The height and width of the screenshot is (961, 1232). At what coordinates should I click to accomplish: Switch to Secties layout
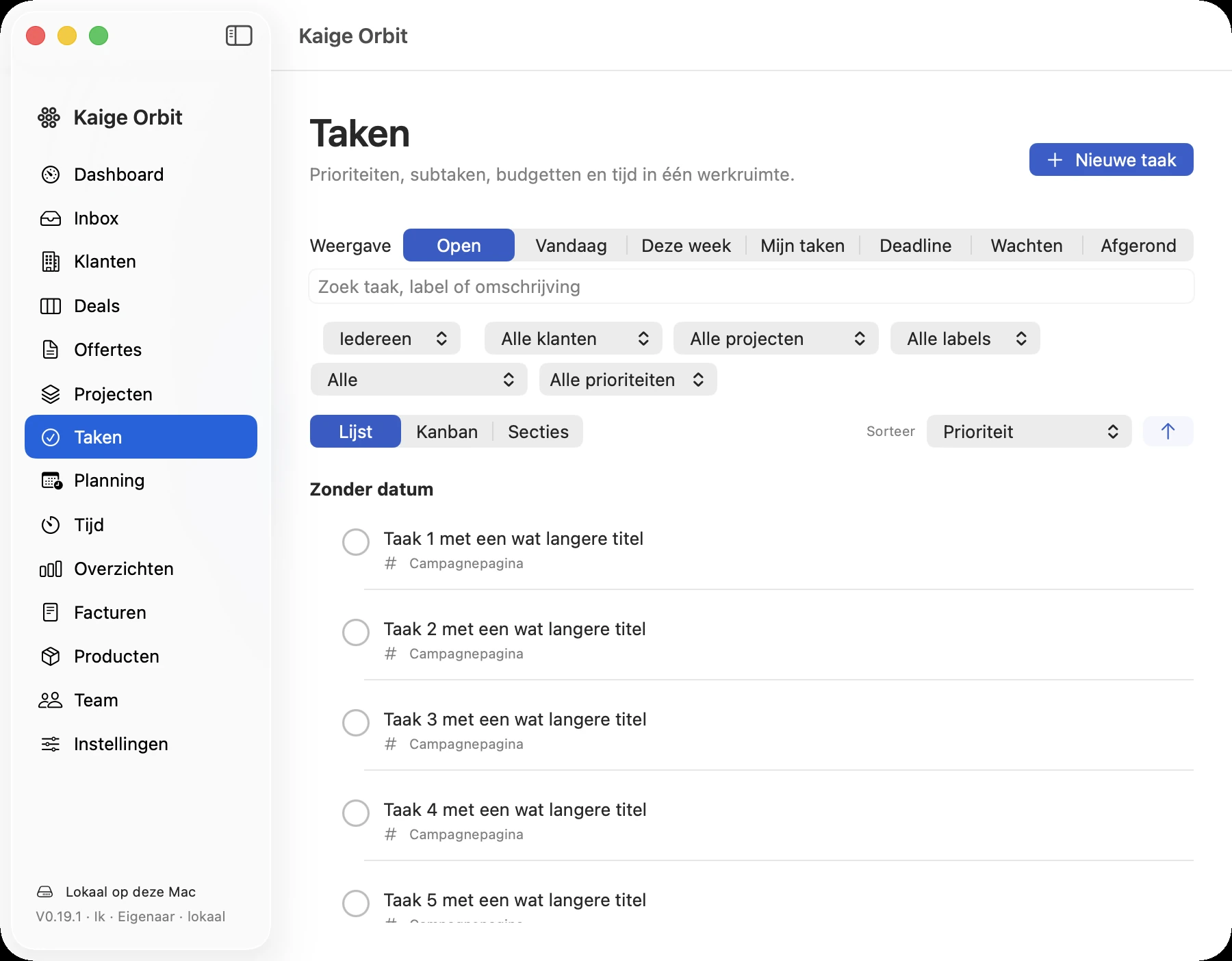538,432
